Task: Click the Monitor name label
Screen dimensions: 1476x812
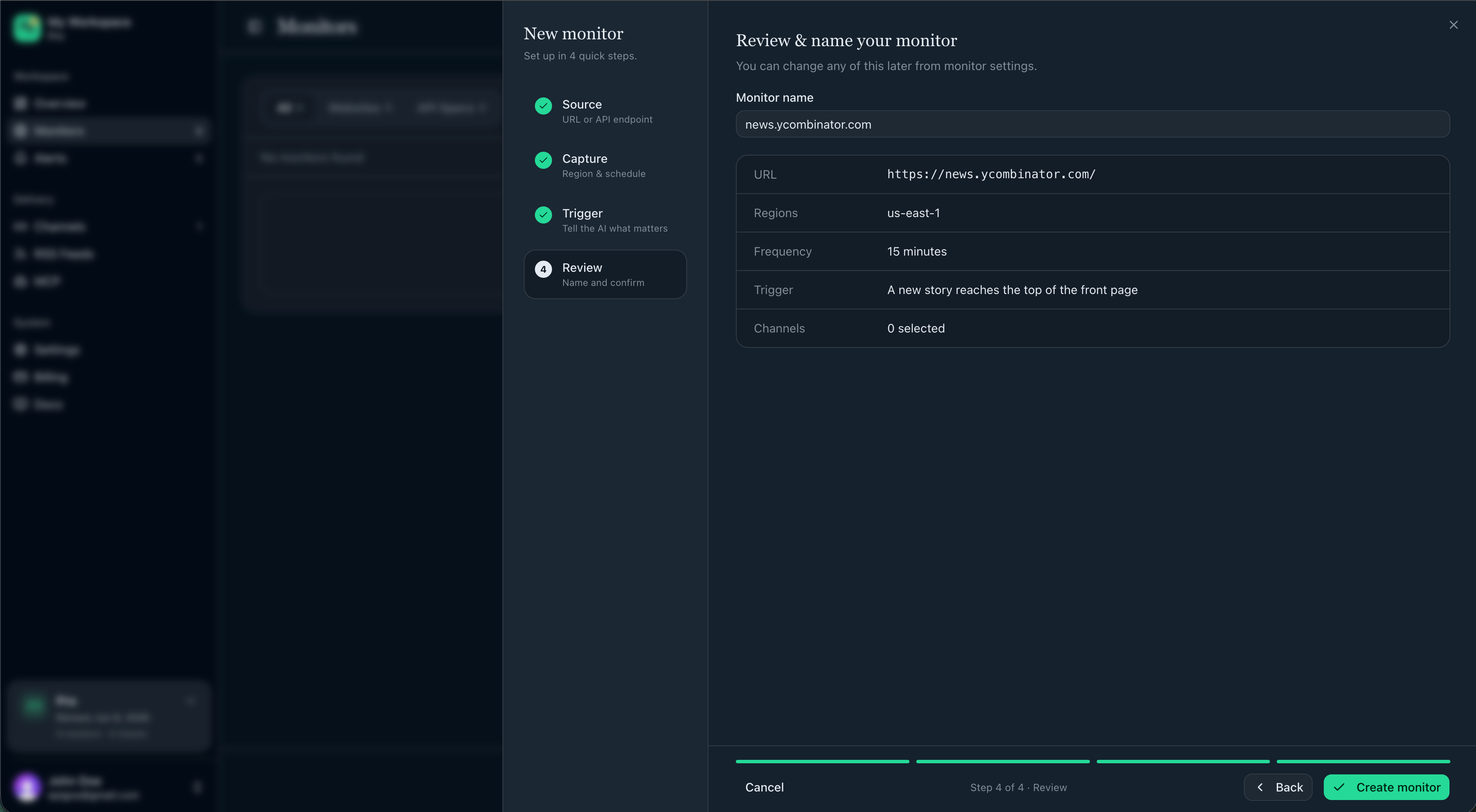Action: point(774,97)
